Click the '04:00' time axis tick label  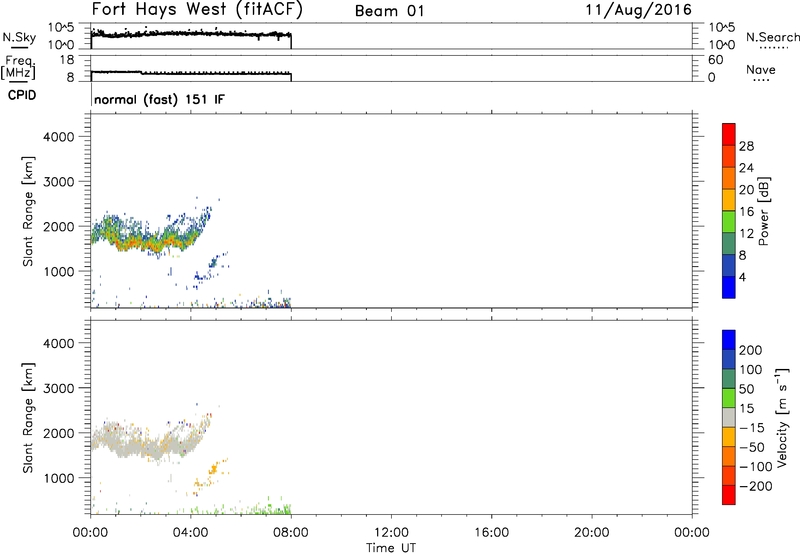point(190,533)
